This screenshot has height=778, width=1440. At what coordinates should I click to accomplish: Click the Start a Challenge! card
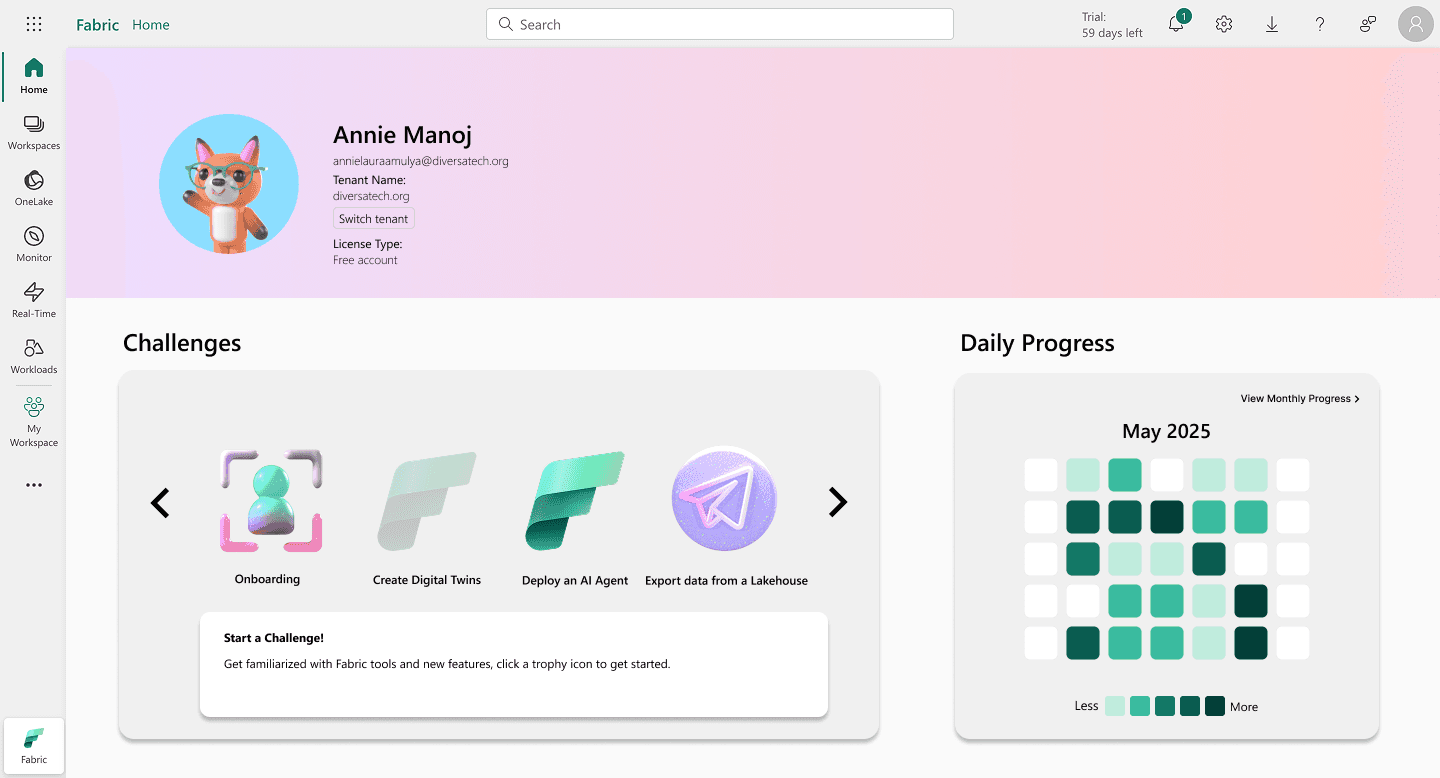[x=514, y=664]
